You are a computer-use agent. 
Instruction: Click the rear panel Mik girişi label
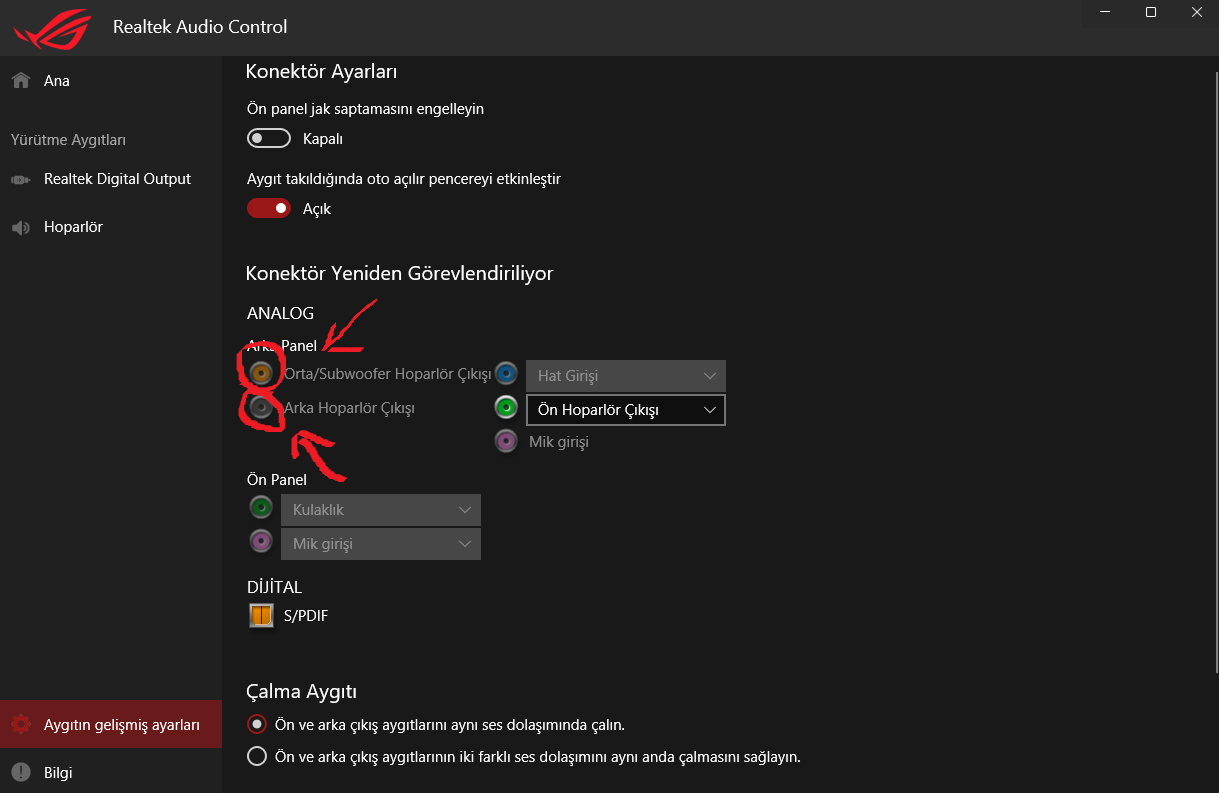(x=559, y=441)
